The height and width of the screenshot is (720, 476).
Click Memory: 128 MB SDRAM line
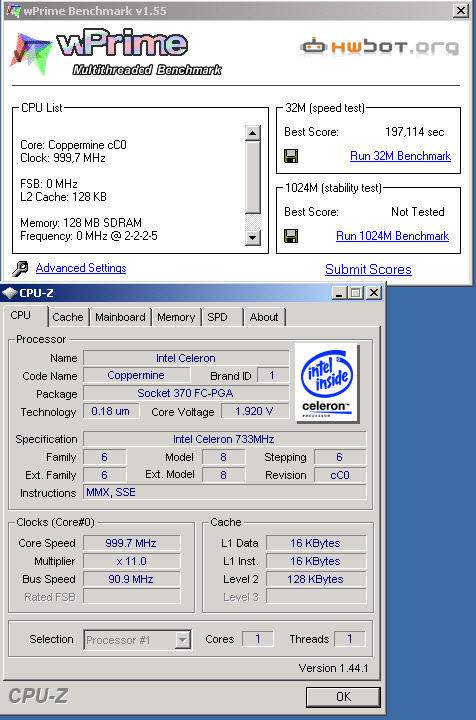point(81,223)
